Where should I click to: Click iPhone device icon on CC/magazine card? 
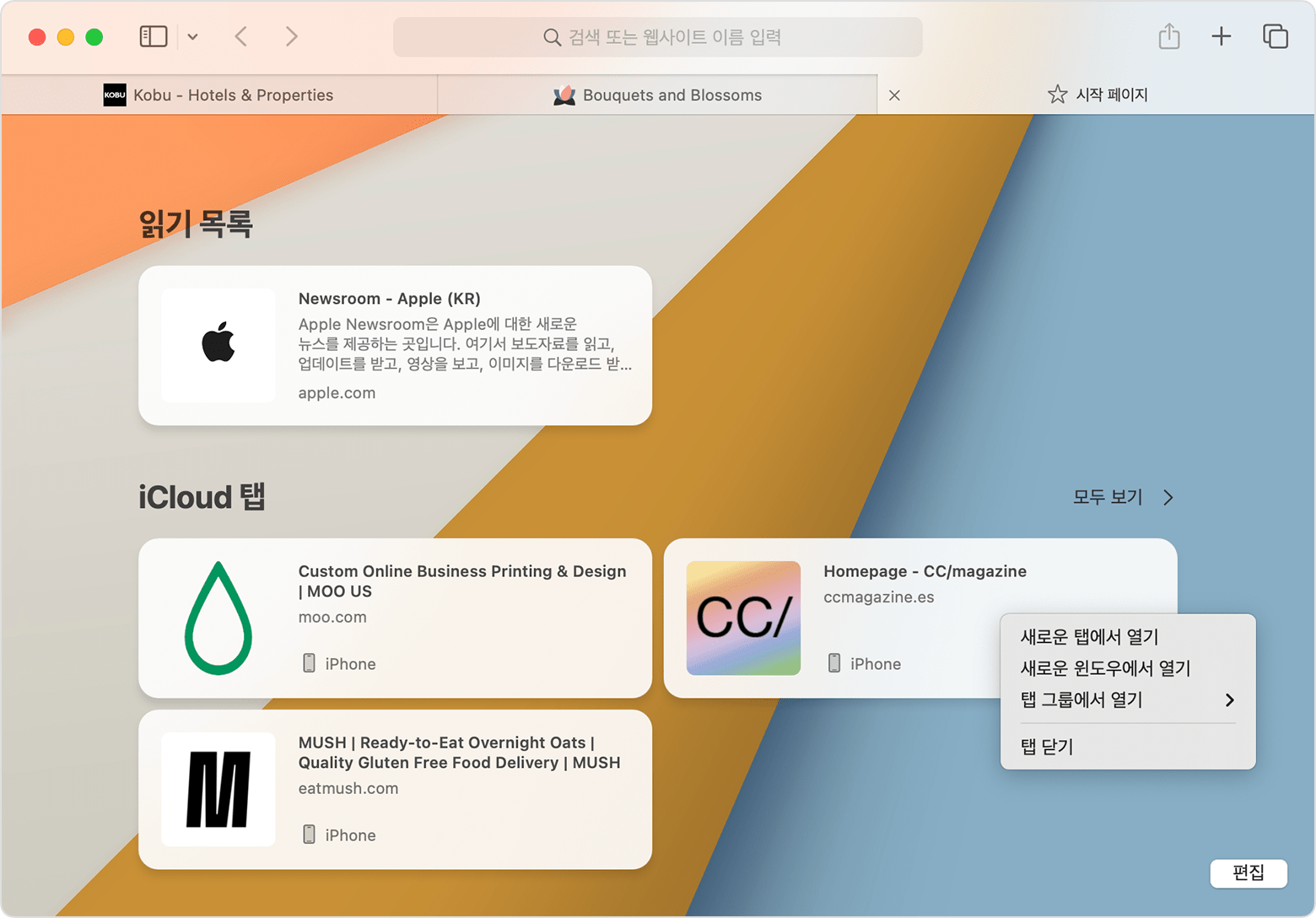(x=834, y=663)
